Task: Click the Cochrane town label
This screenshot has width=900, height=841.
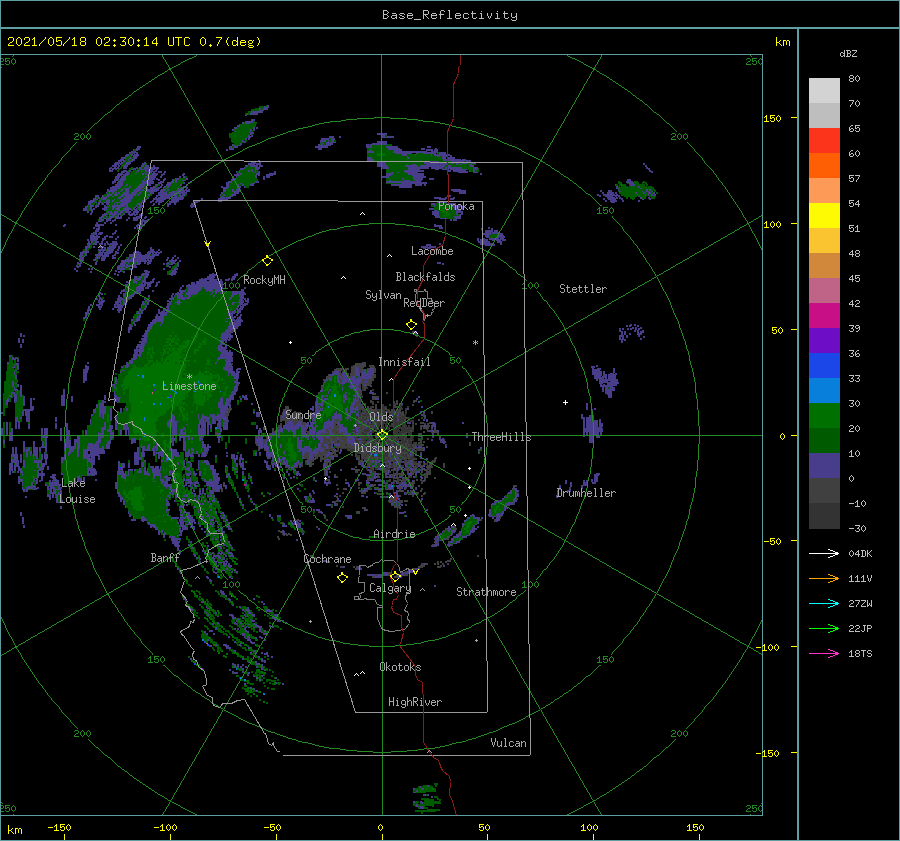Action: pos(327,559)
